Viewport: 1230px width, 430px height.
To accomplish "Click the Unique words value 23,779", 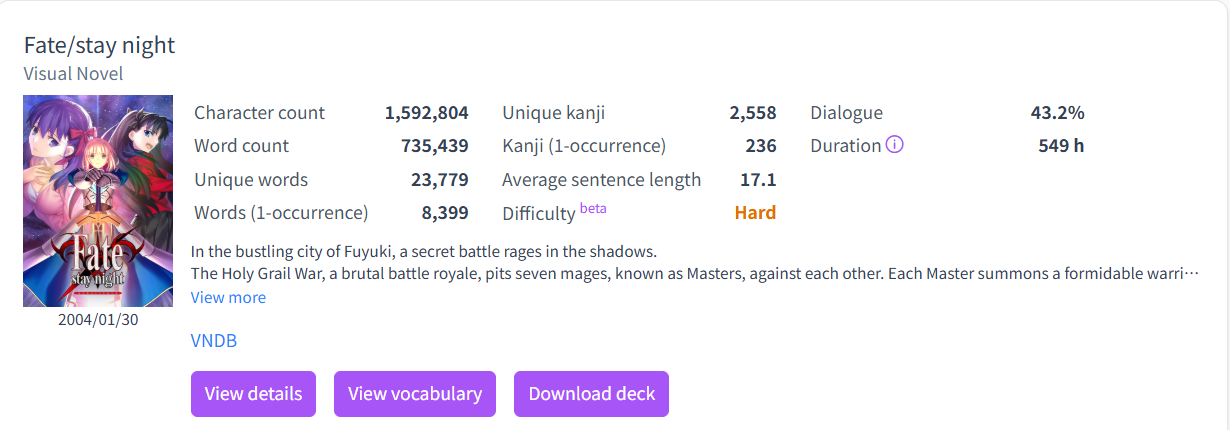I will [x=439, y=180].
